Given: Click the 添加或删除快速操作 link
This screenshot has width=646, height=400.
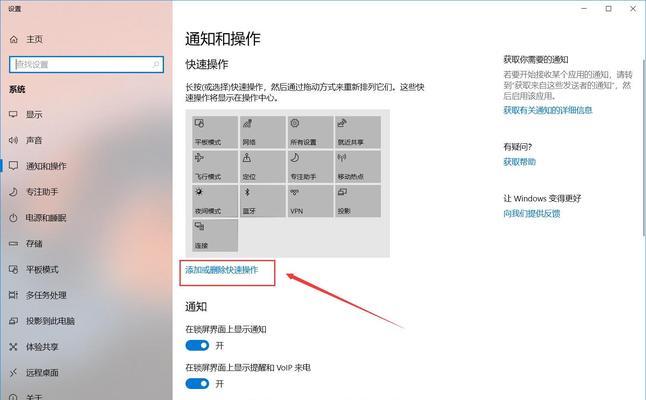Looking at the screenshot, I should [x=222, y=270].
